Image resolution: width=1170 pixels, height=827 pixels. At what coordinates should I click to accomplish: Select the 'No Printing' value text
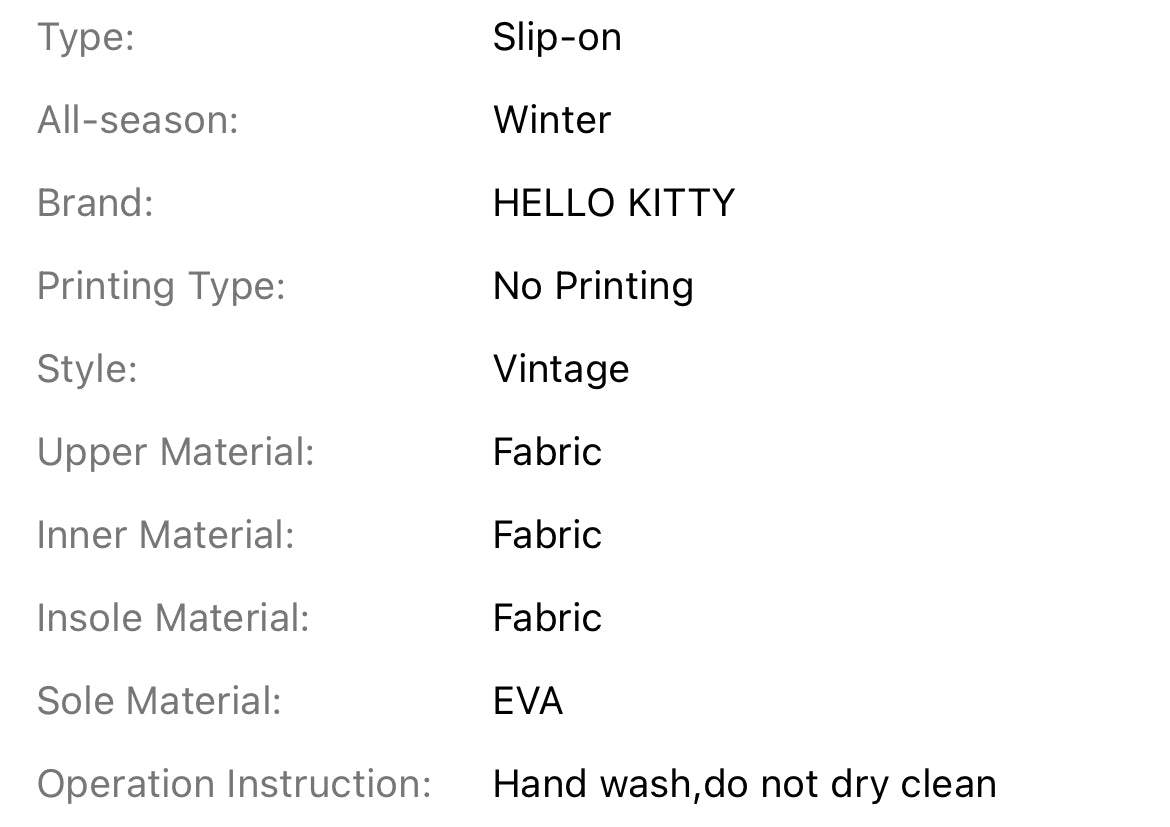(x=593, y=287)
